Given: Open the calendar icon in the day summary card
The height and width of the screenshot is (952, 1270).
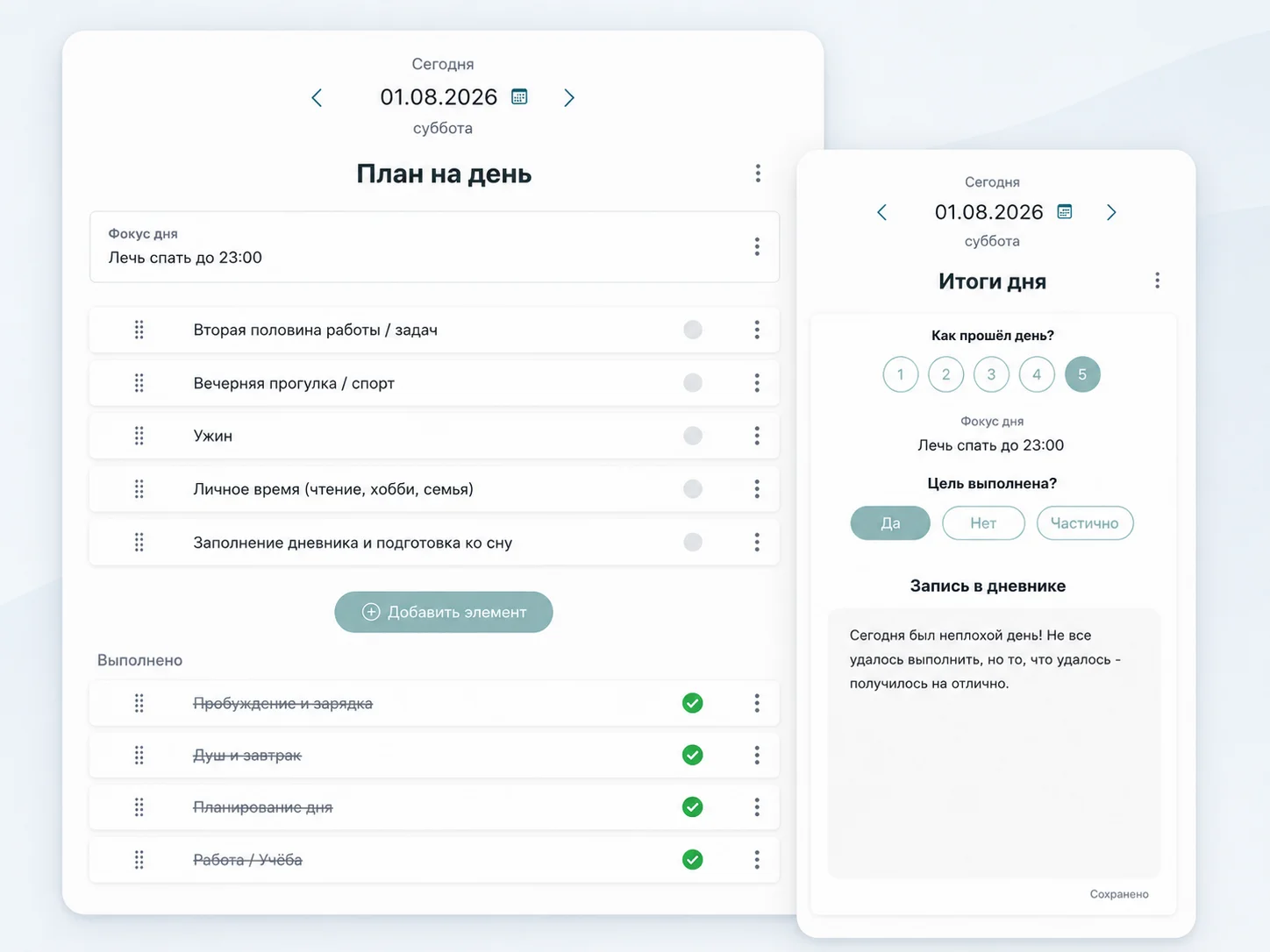Looking at the screenshot, I should 1065,211.
